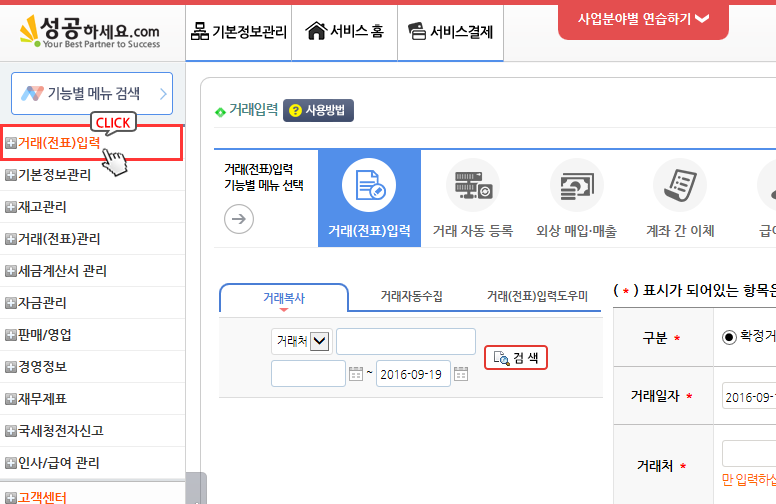776x504 pixels.
Task: Click the 거래처 search text field
Action: [x=406, y=341]
